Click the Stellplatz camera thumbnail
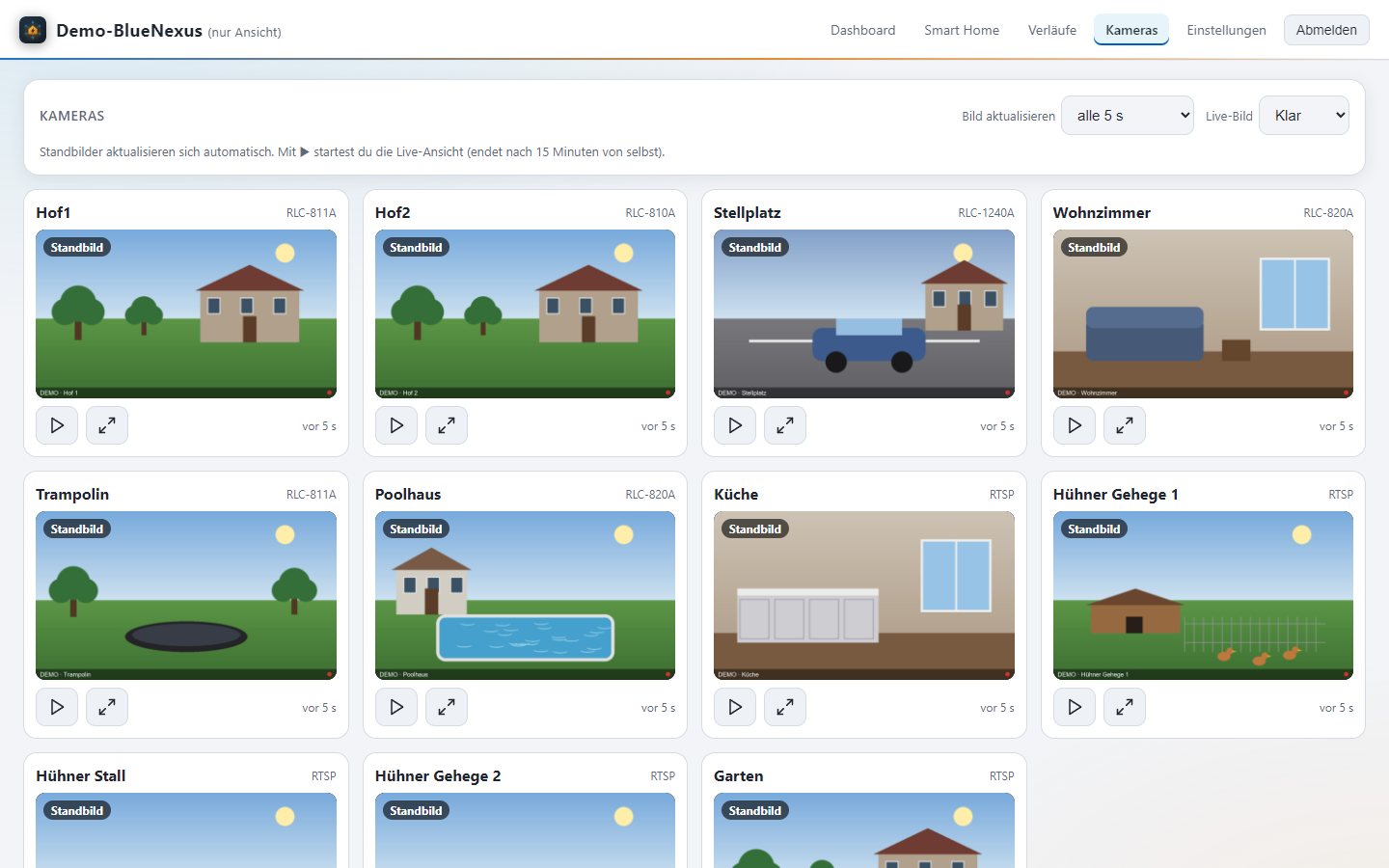This screenshot has width=1389, height=868. coord(864,313)
